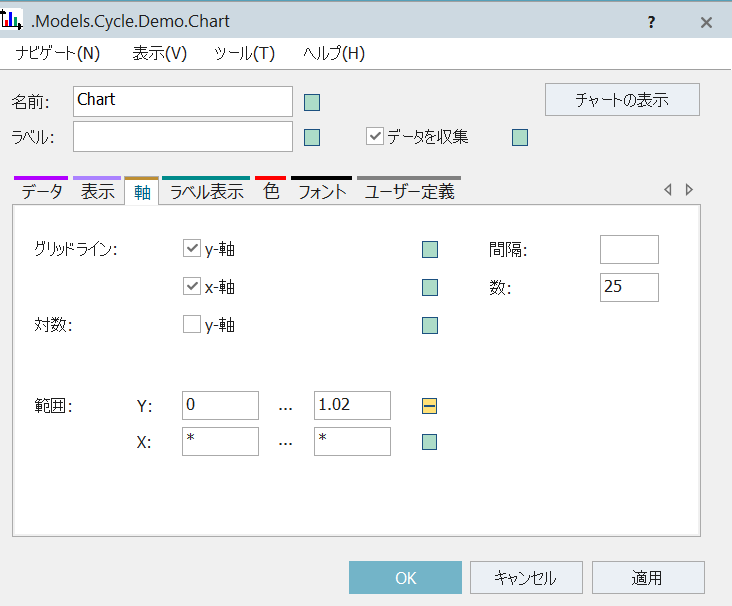Toggle the green square next to データを収集
This screenshot has width=732, height=606.
(520, 138)
